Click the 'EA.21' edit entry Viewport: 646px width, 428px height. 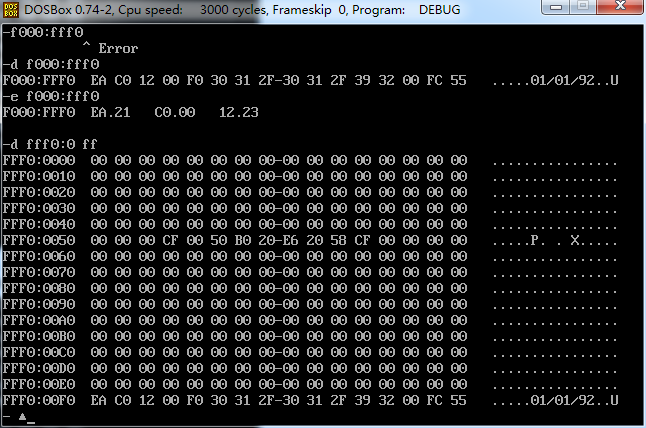[110, 112]
